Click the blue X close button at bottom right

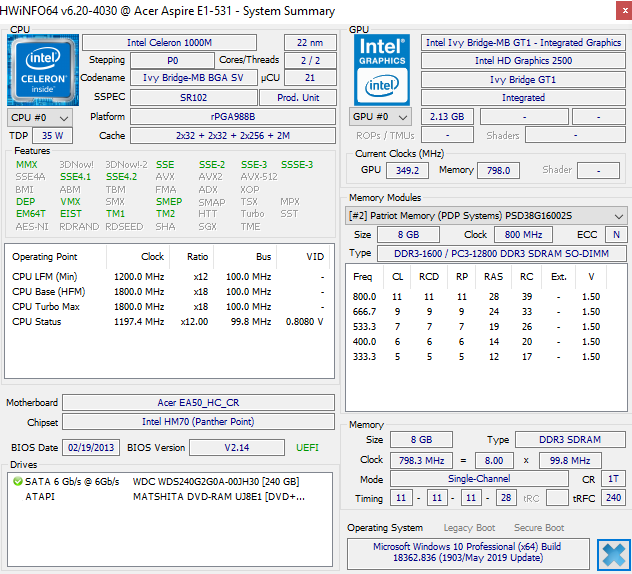pyautogui.click(x=613, y=555)
